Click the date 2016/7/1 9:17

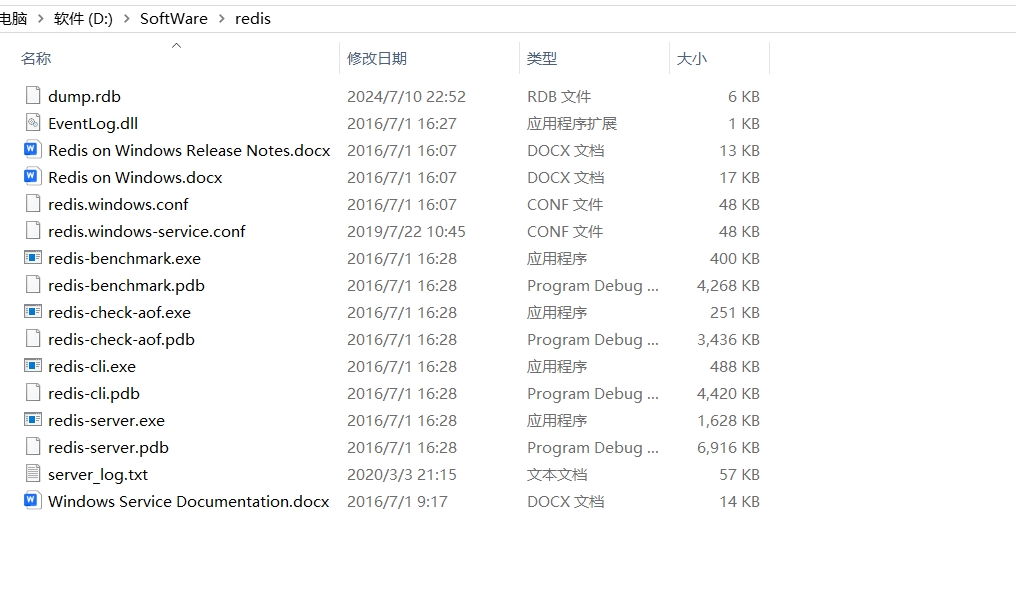coord(397,502)
